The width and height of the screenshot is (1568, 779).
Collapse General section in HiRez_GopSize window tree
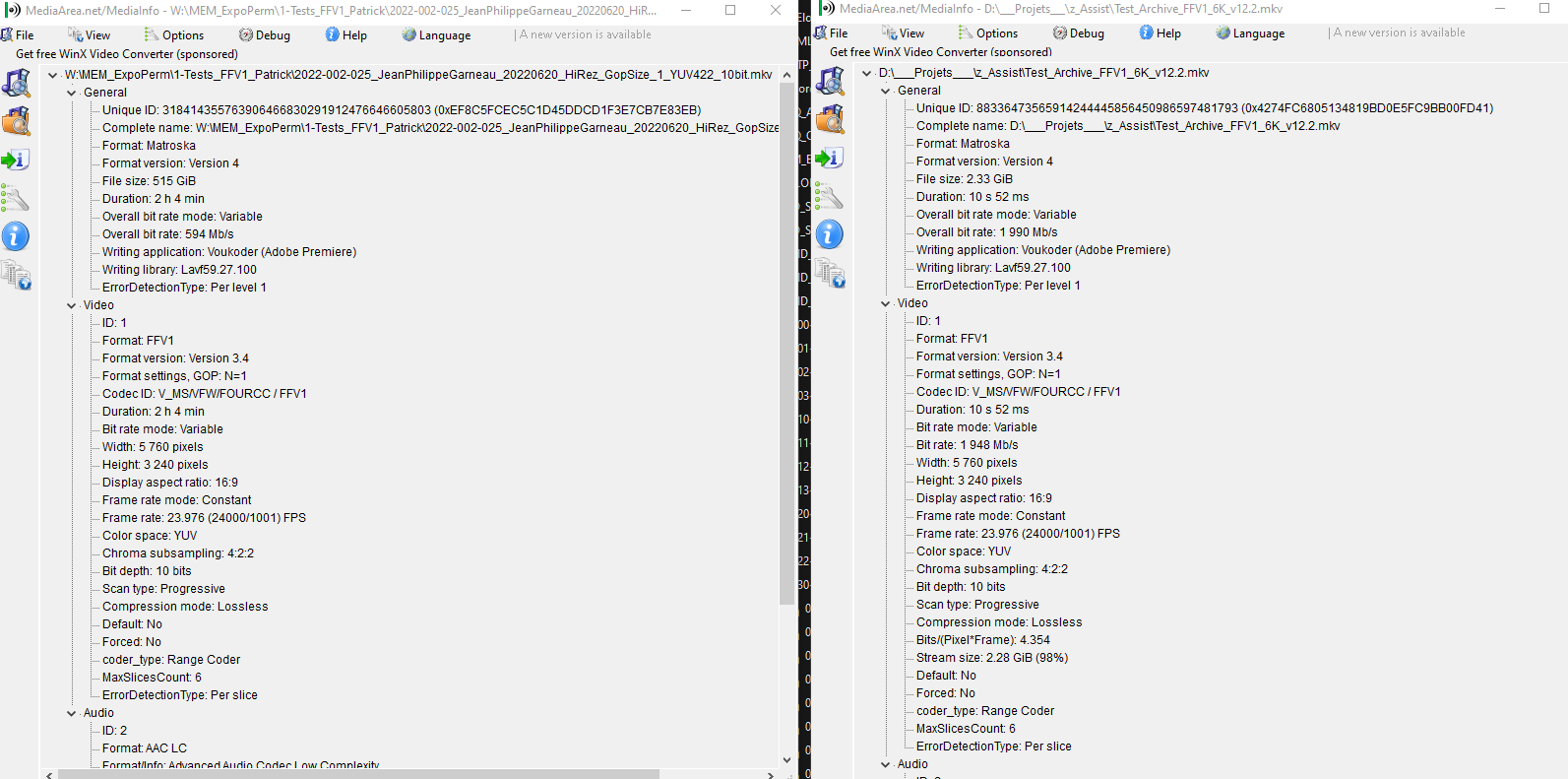(x=72, y=93)
